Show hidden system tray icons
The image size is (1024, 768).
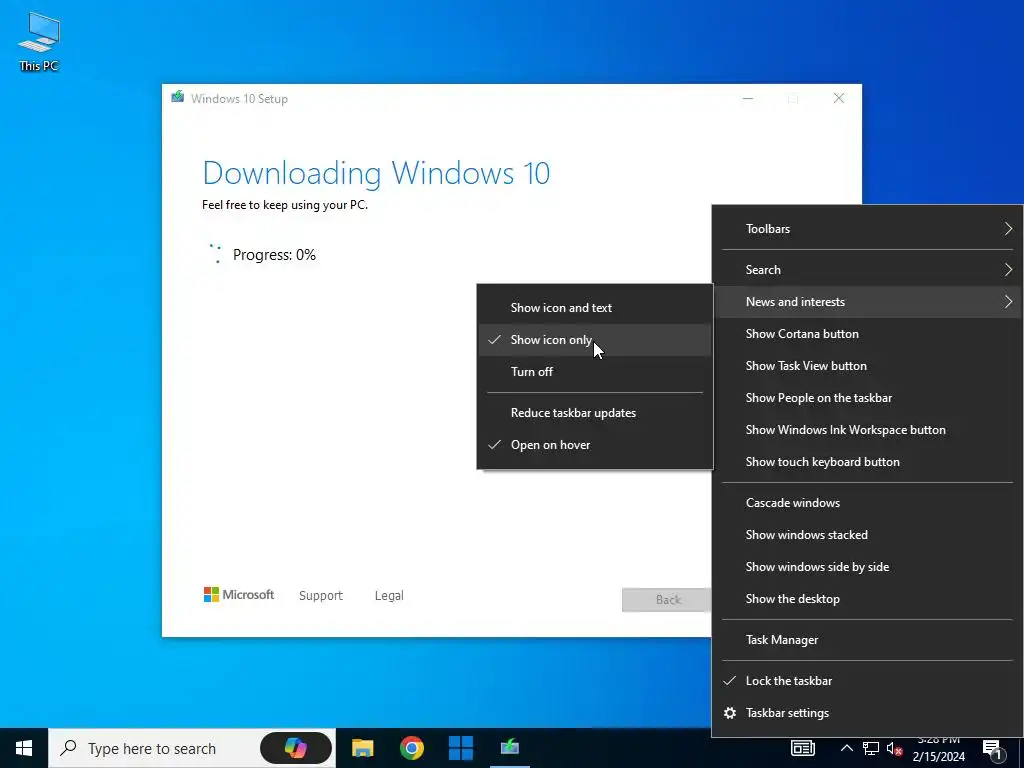[x=846, y=748]
